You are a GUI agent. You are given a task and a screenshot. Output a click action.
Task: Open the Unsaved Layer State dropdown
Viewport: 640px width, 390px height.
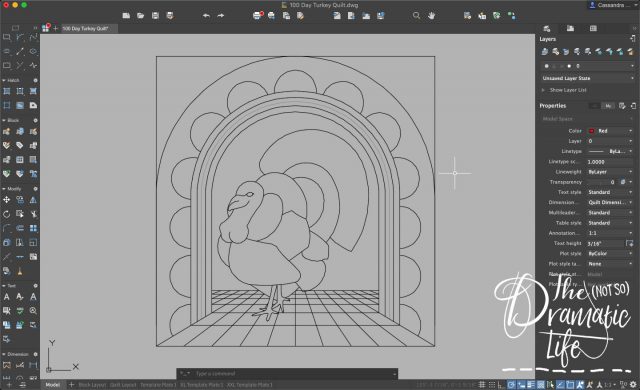point(588,78)
